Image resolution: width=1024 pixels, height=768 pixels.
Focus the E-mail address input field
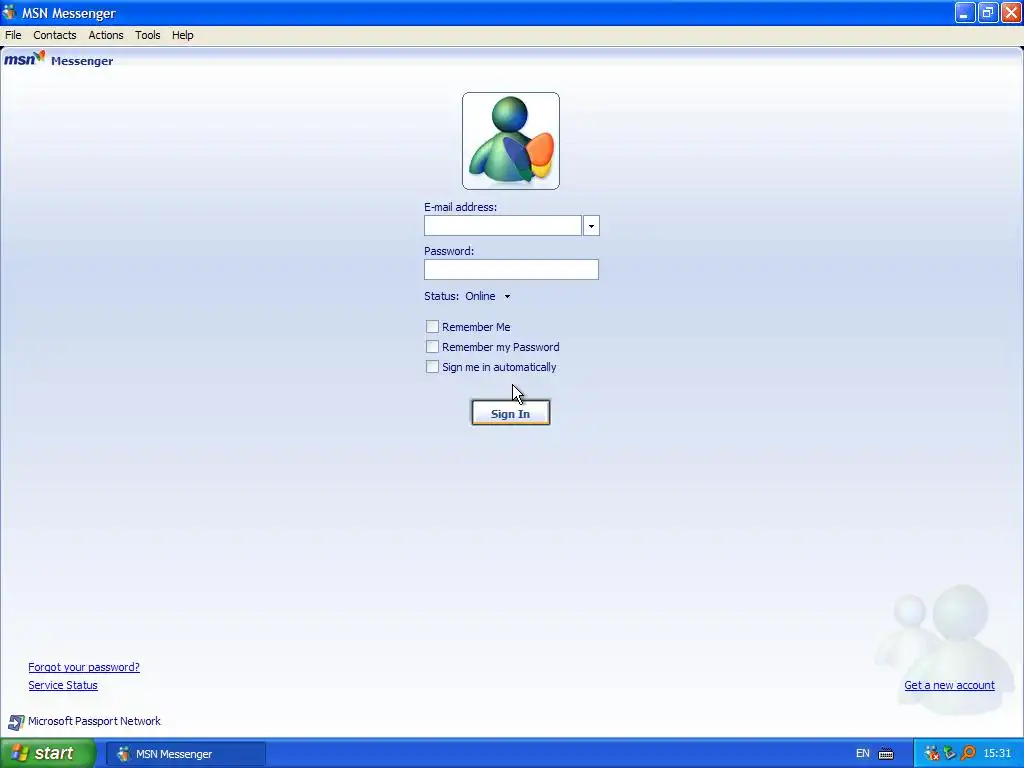point(503,226)
